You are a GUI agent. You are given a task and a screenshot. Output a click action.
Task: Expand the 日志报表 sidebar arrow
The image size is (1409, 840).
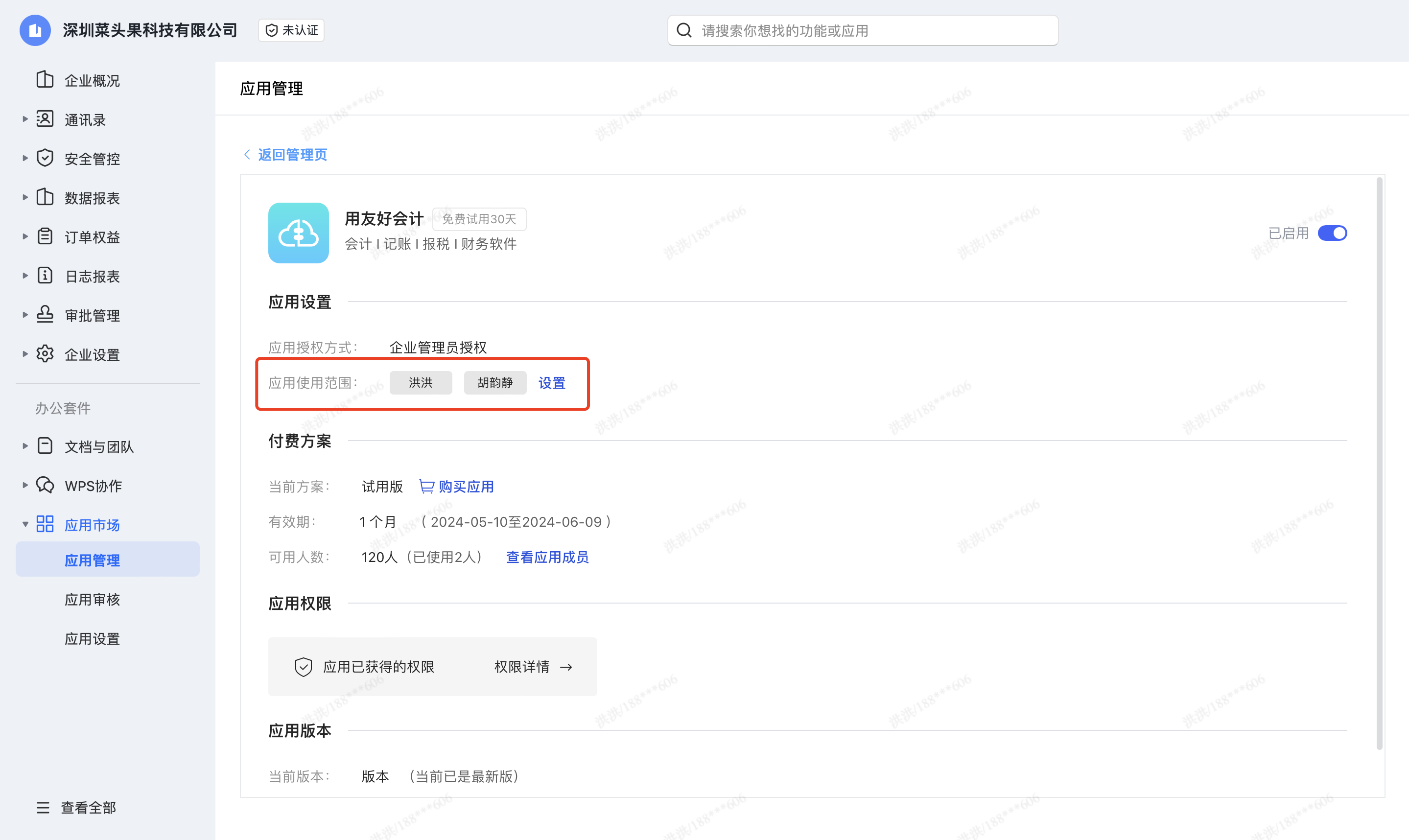tap(25, 276)
